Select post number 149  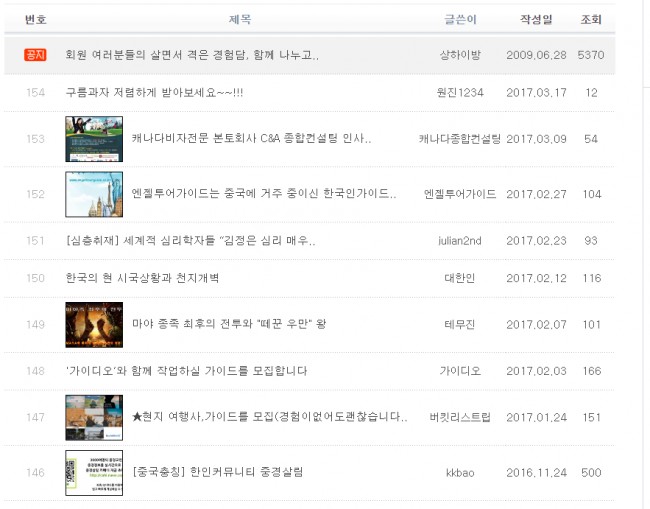(x=36, y=325)
